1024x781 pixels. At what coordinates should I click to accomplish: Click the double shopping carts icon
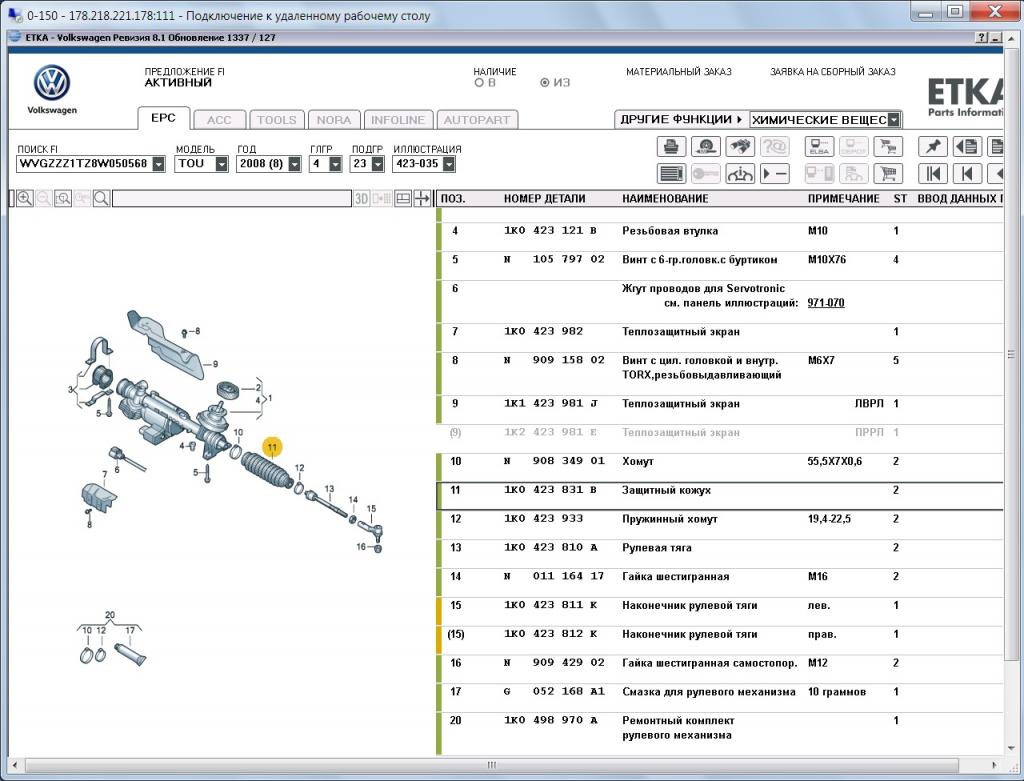tap(888, 146)
